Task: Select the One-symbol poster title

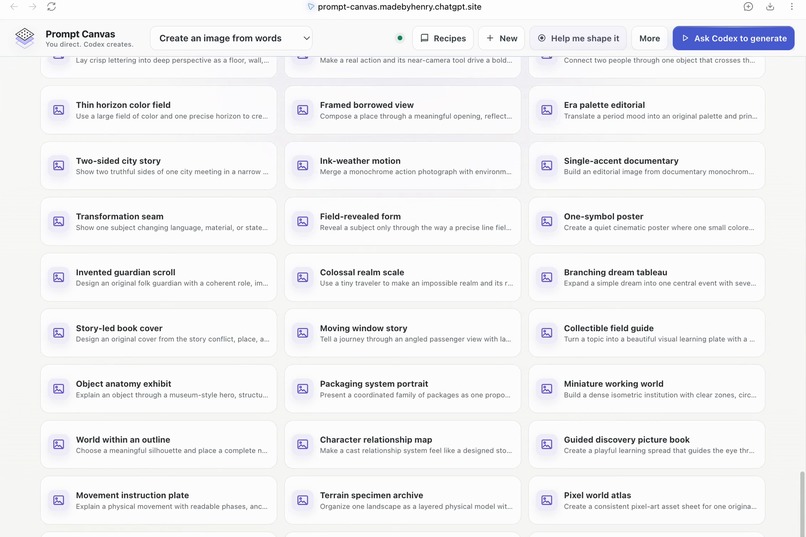Action: pyautogui.click(x=603, y=216)
